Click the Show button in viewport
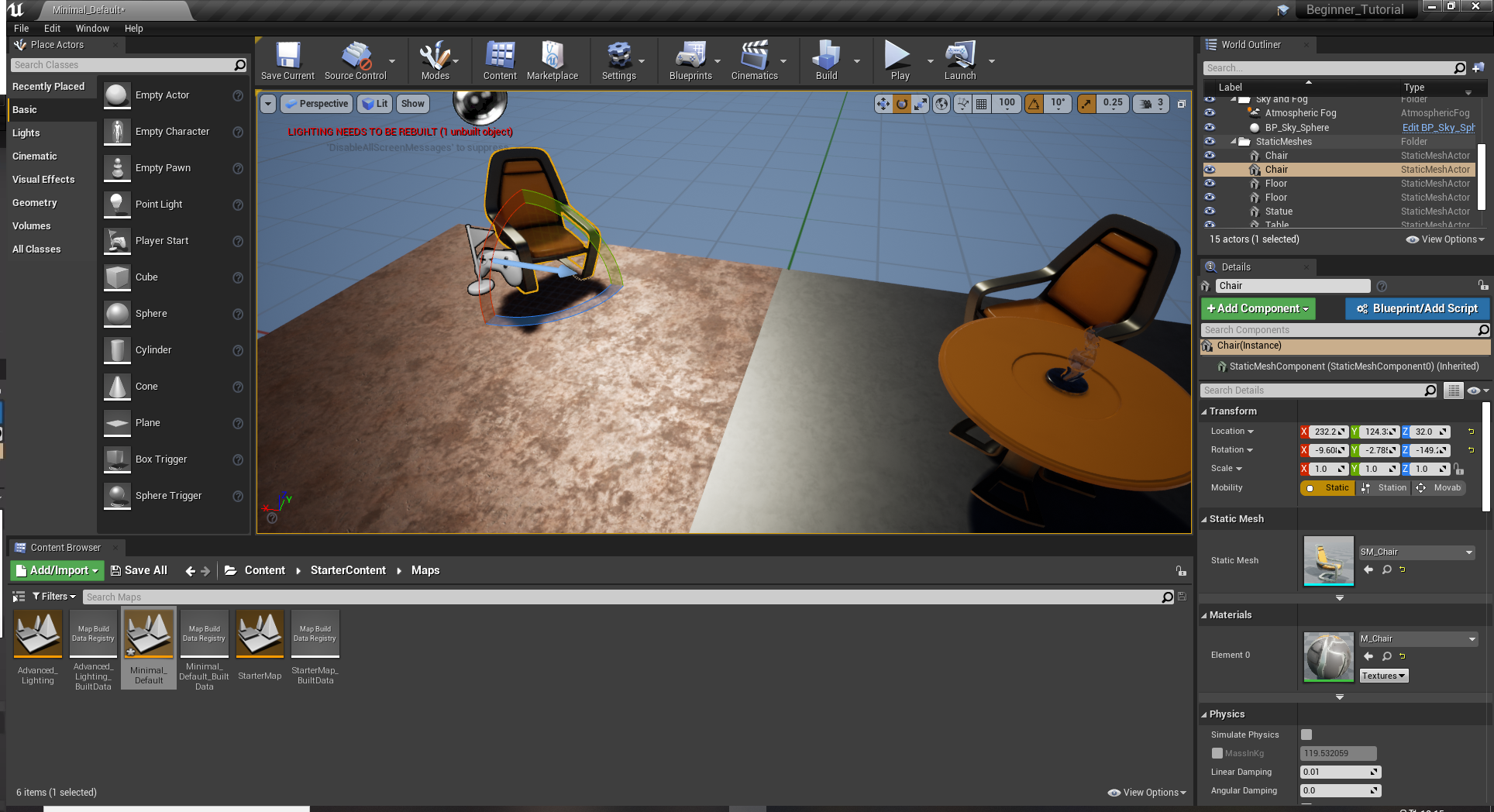 412,104
